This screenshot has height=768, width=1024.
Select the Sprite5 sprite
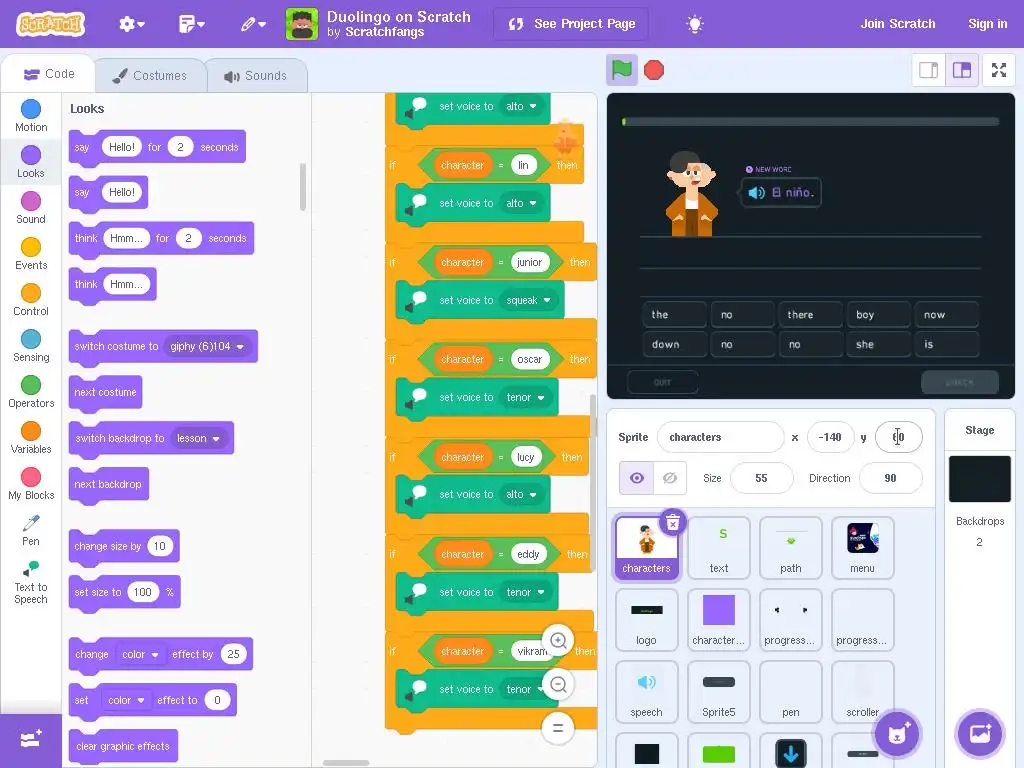[718, 692]
